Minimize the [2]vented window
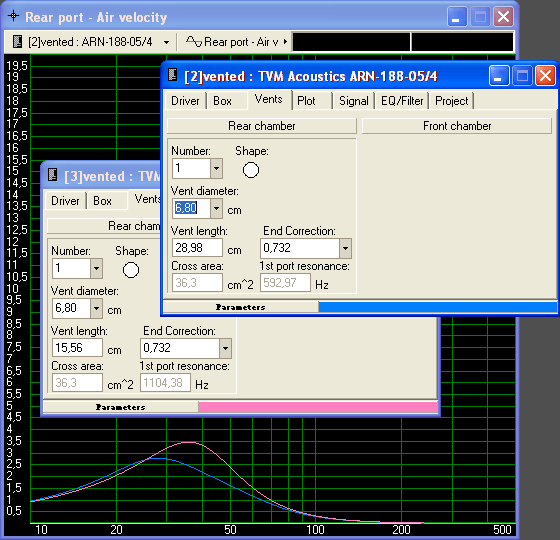The width and height of the screenshot is (560, 540). (x=499, y=76)
